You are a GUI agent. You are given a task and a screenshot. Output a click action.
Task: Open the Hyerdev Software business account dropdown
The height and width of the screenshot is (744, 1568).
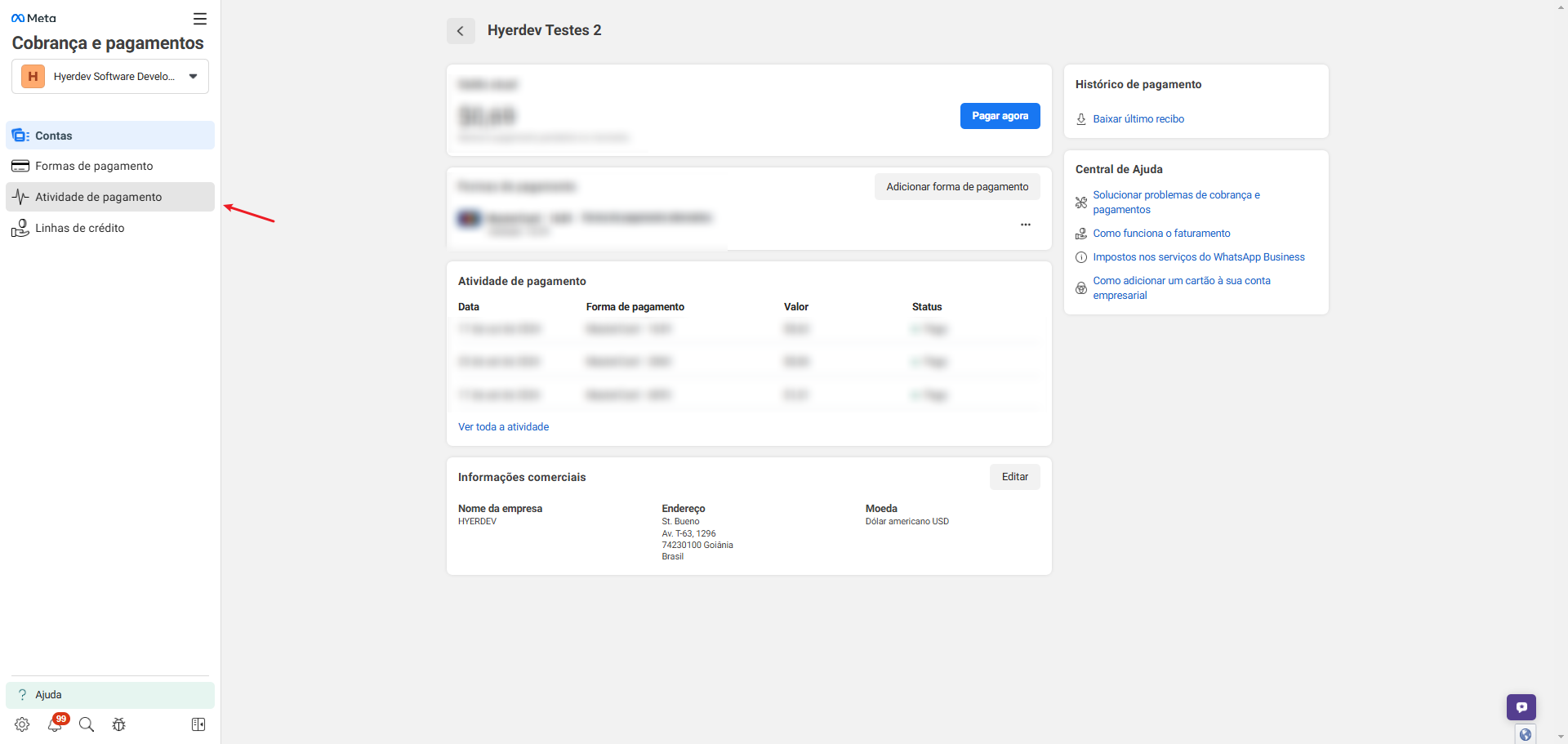[x=110, y=76]
